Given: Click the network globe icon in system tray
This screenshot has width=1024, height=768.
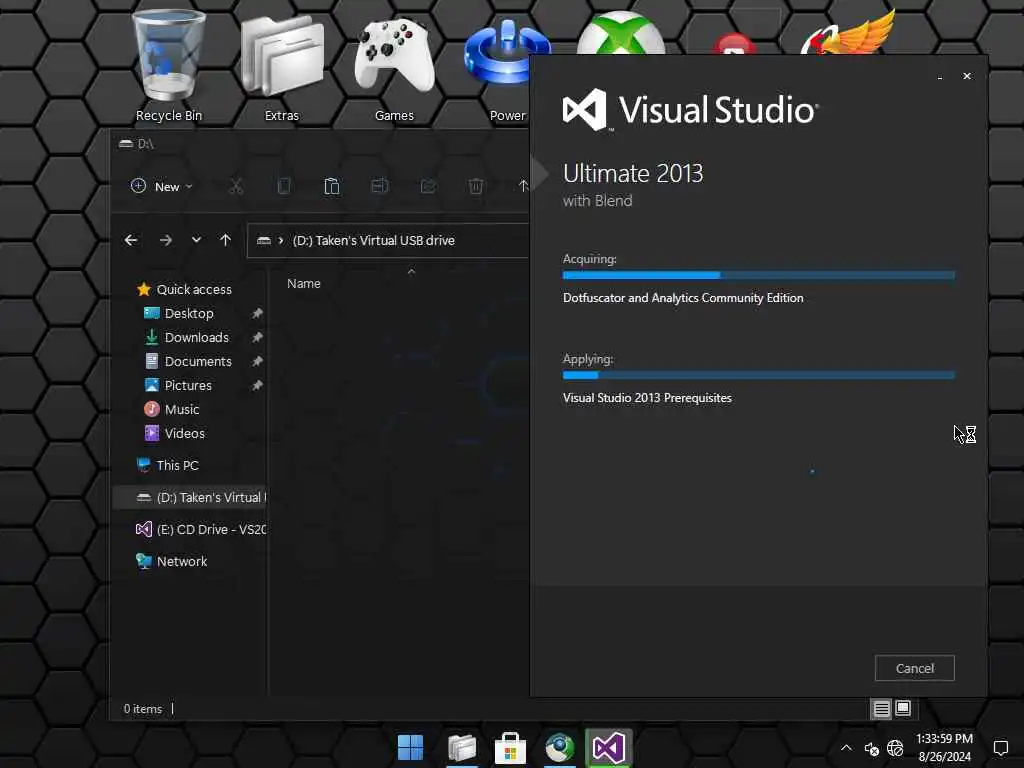Looking at the screenshot, I should (895, 748).
